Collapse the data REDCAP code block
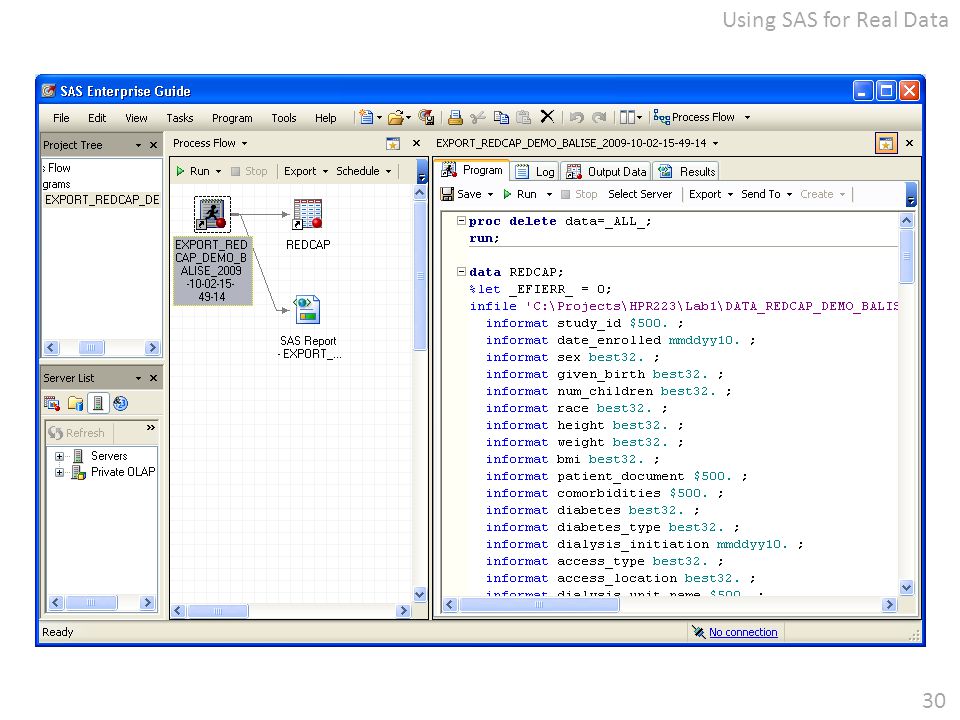This screenshot has width=960, height=720. pos(461,271)
